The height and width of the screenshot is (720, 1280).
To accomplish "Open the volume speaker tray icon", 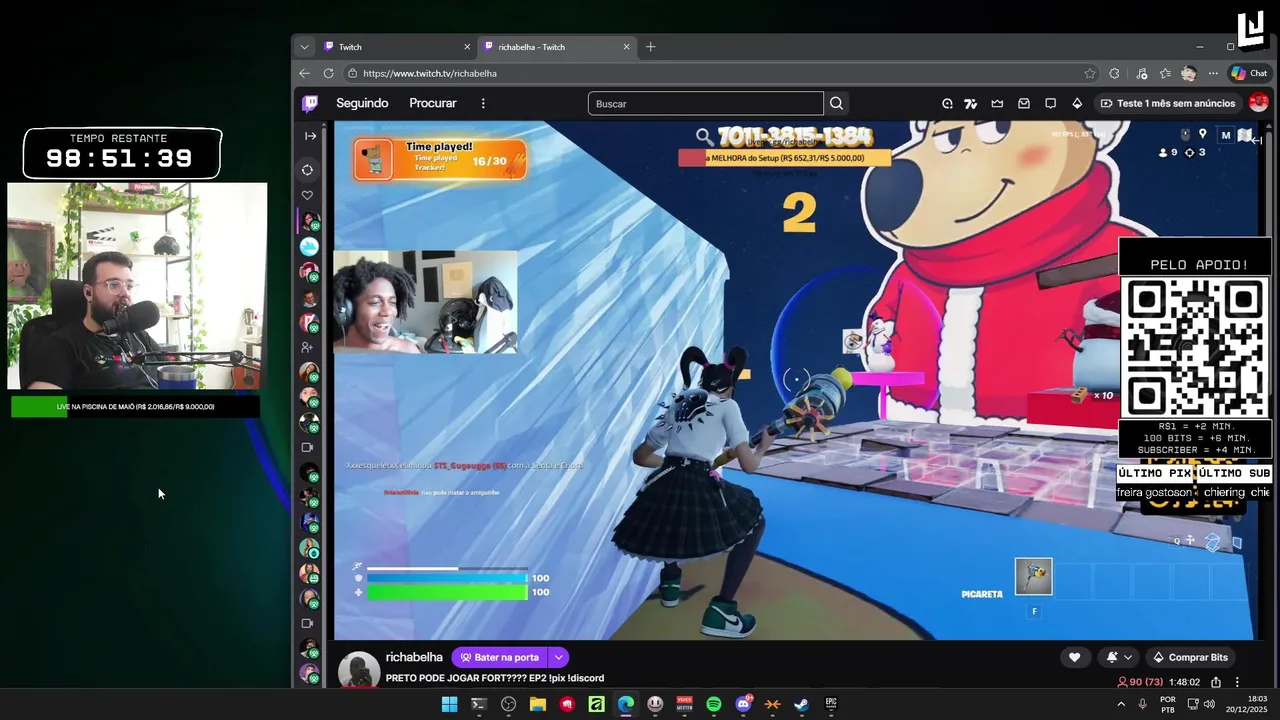I will [x=1209, y=704].
